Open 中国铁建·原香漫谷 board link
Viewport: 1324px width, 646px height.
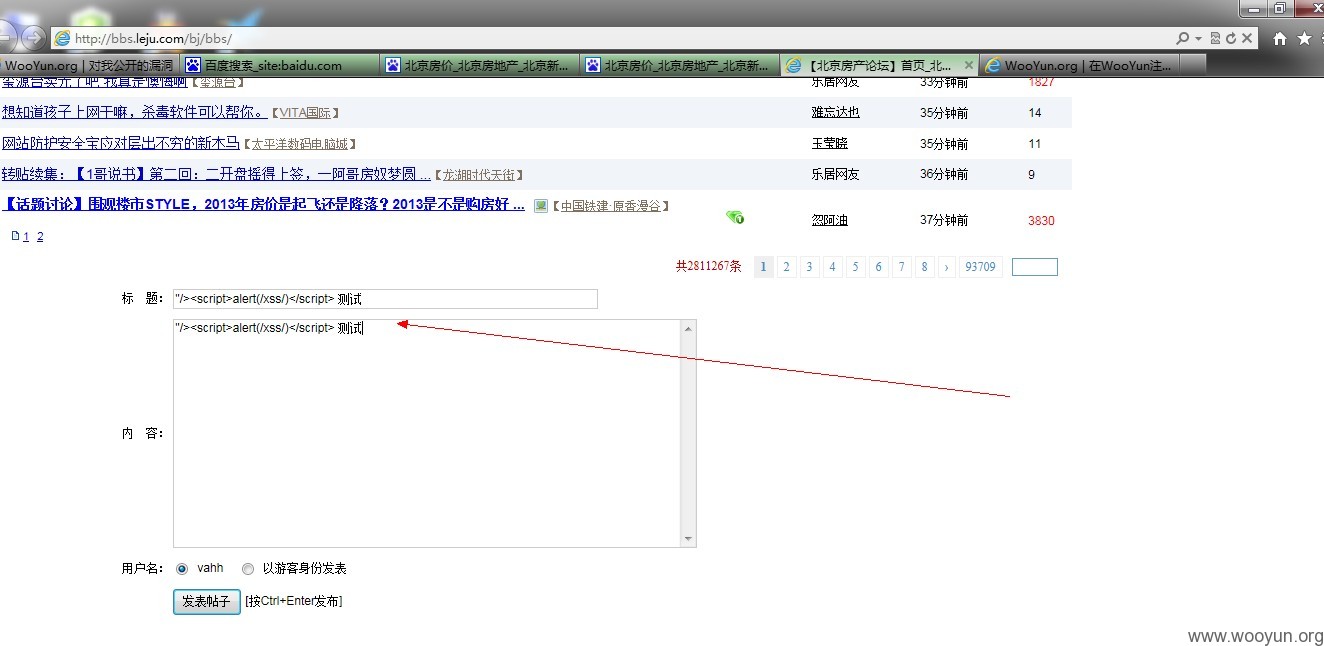(610, 206)
